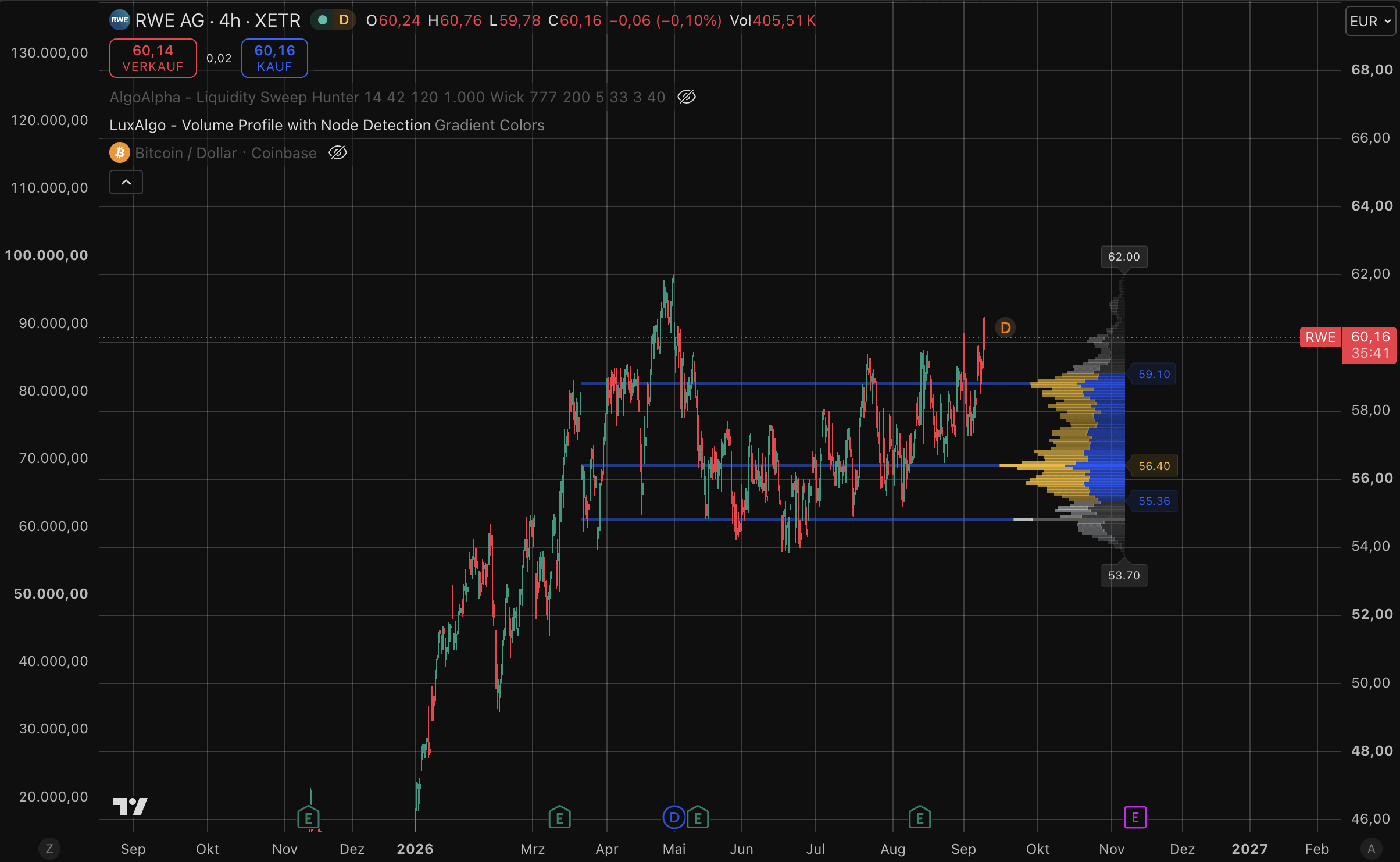1400x862 pixels.
Task: Click the earnings E marker at March
Action: (559, 817)
